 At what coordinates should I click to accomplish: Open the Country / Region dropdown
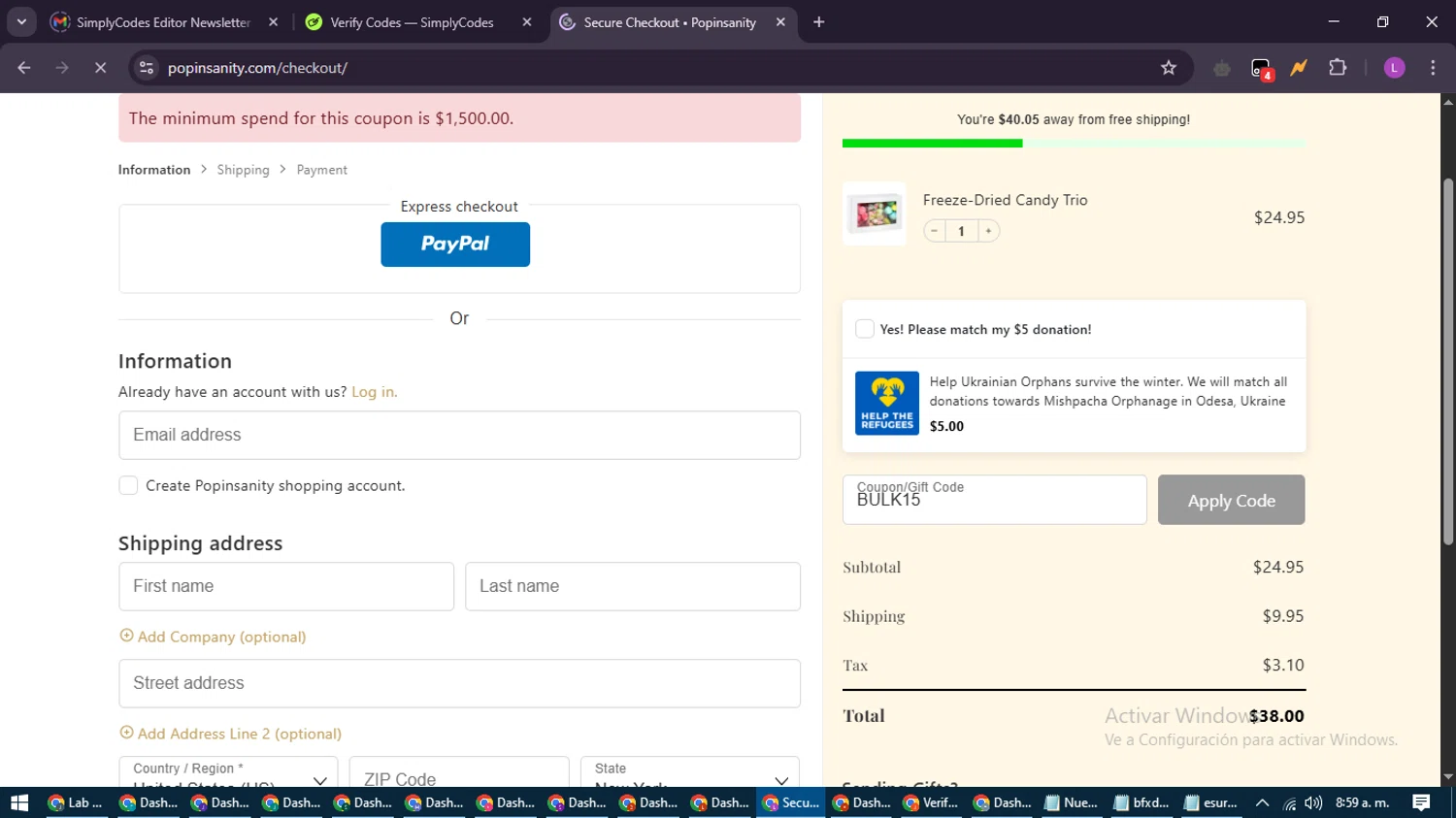[x=228, y=772]
